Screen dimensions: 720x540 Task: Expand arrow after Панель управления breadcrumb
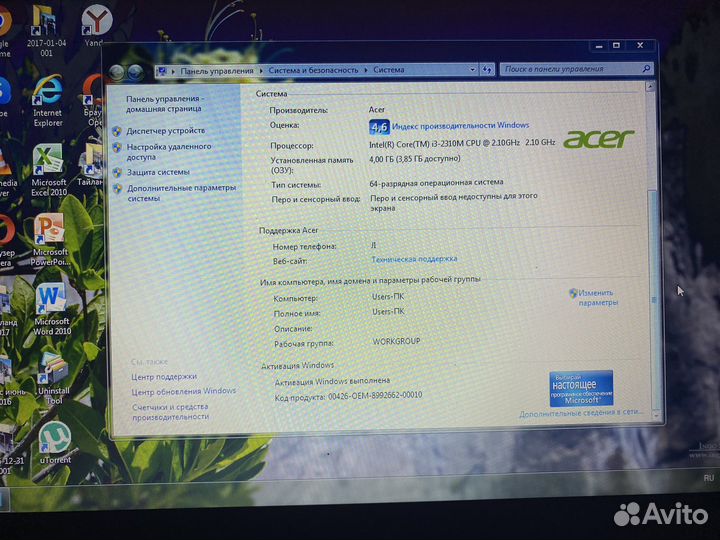(x=261, y=71)
